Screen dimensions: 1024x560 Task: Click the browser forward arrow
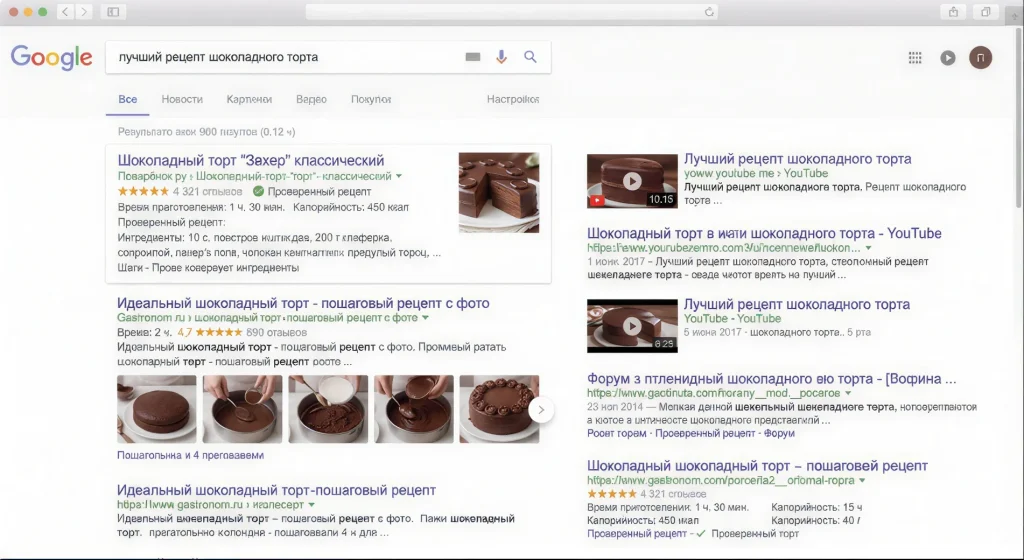click(x=84, y=12)
